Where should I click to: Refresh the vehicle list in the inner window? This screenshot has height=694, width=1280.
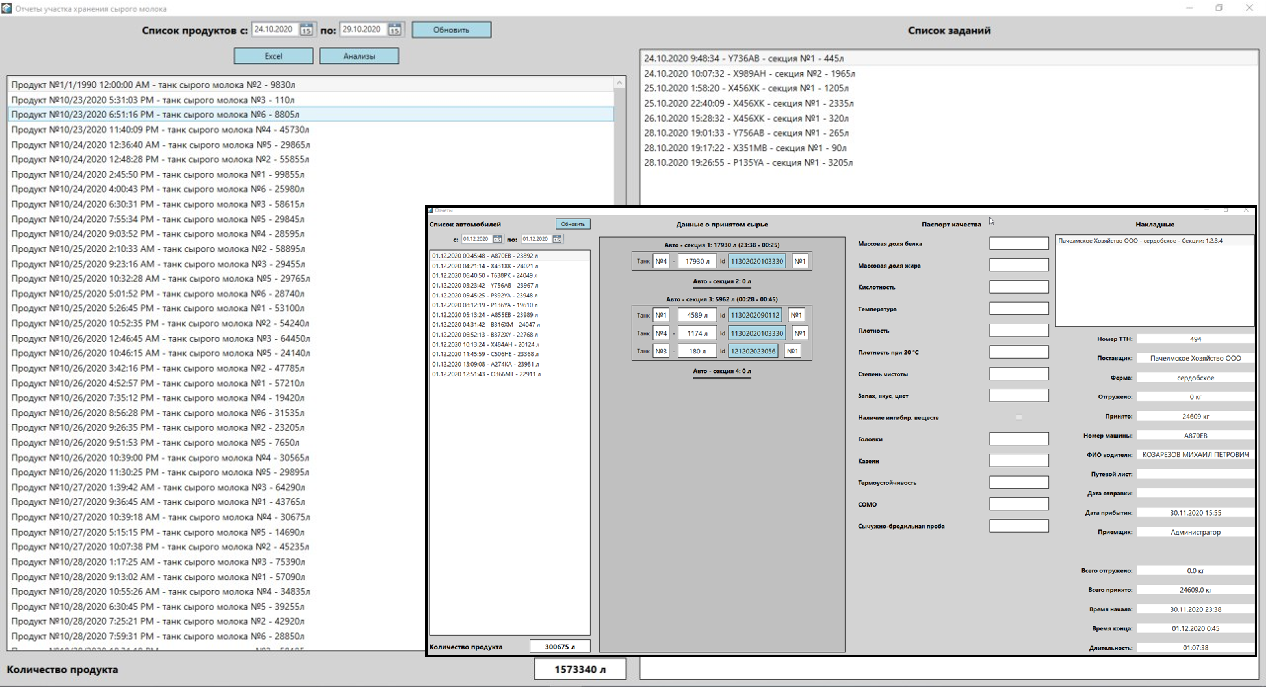[x=572, y=224]
